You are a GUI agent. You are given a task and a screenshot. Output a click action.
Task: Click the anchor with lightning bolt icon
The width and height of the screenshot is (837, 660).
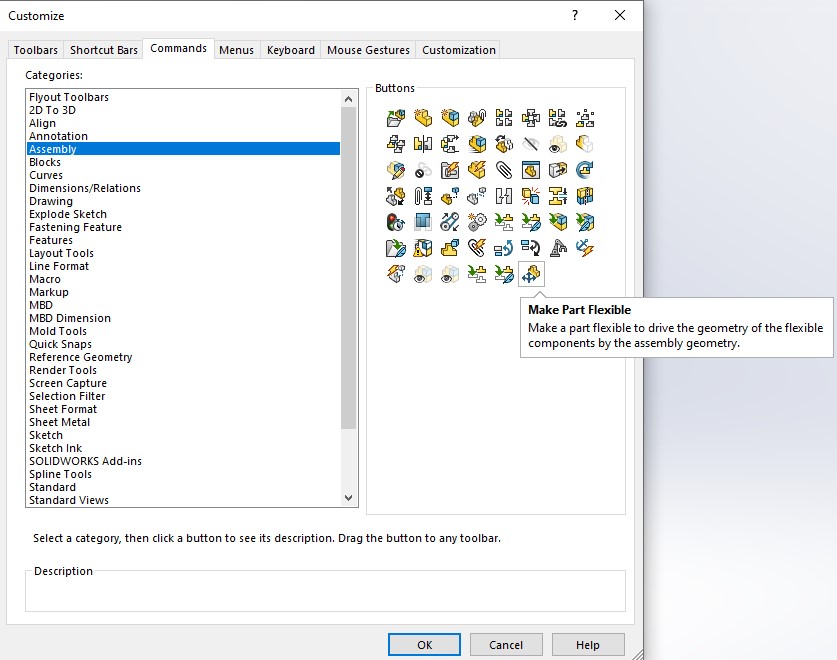[x=585, y=248]
